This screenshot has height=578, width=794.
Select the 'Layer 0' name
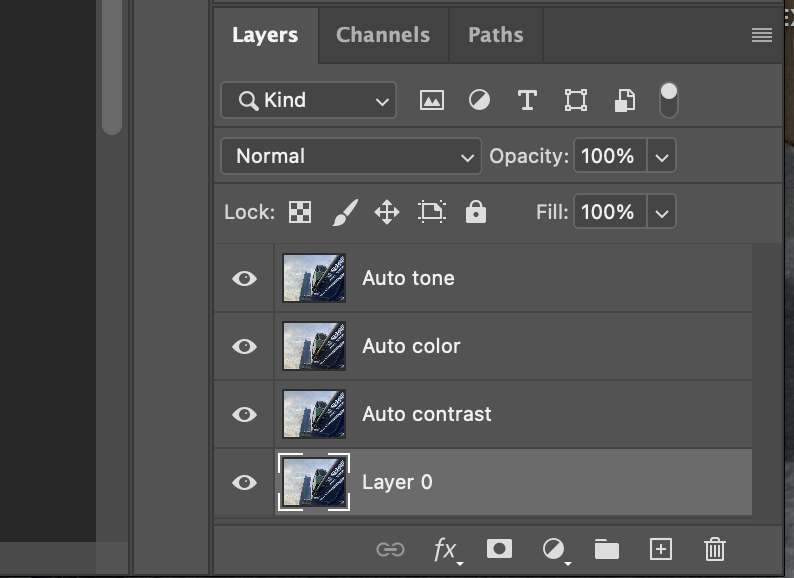pos(397,482)
